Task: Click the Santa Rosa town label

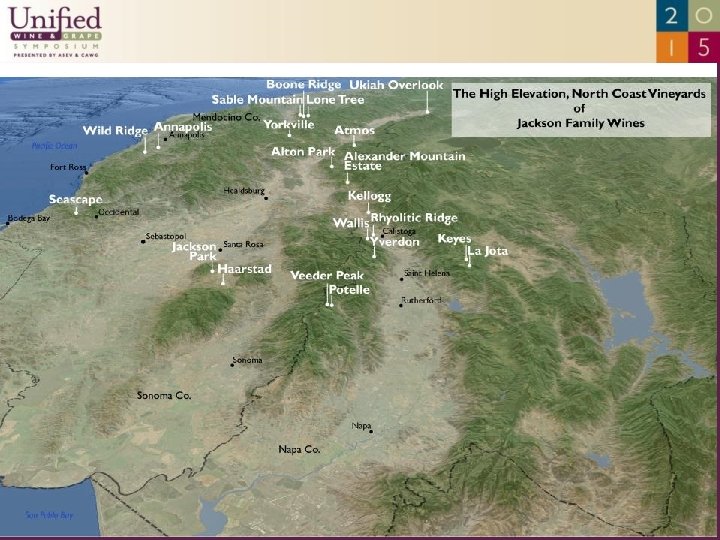Action: coord(243,244)
